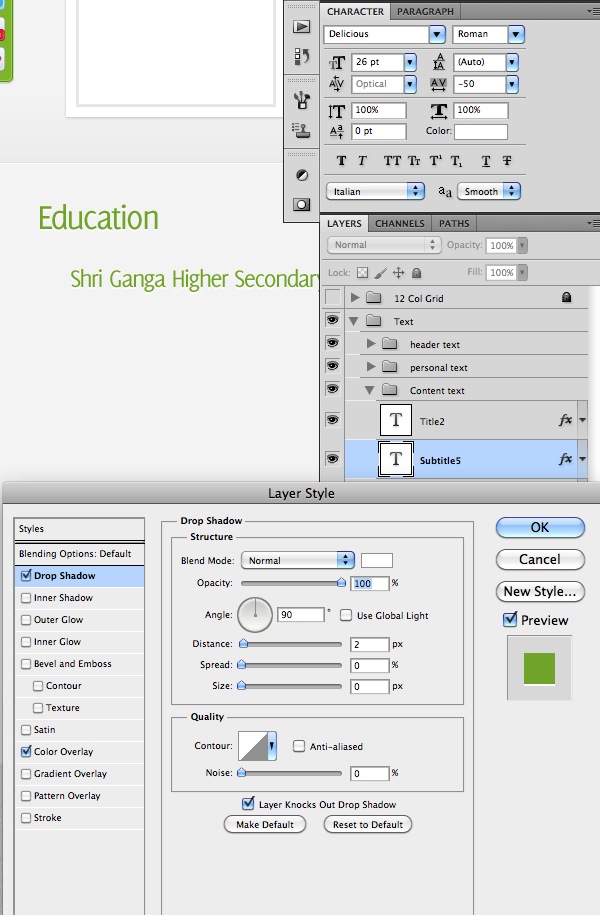Click the Make Default button
600x915 pixels.
(x=265, y=824)
